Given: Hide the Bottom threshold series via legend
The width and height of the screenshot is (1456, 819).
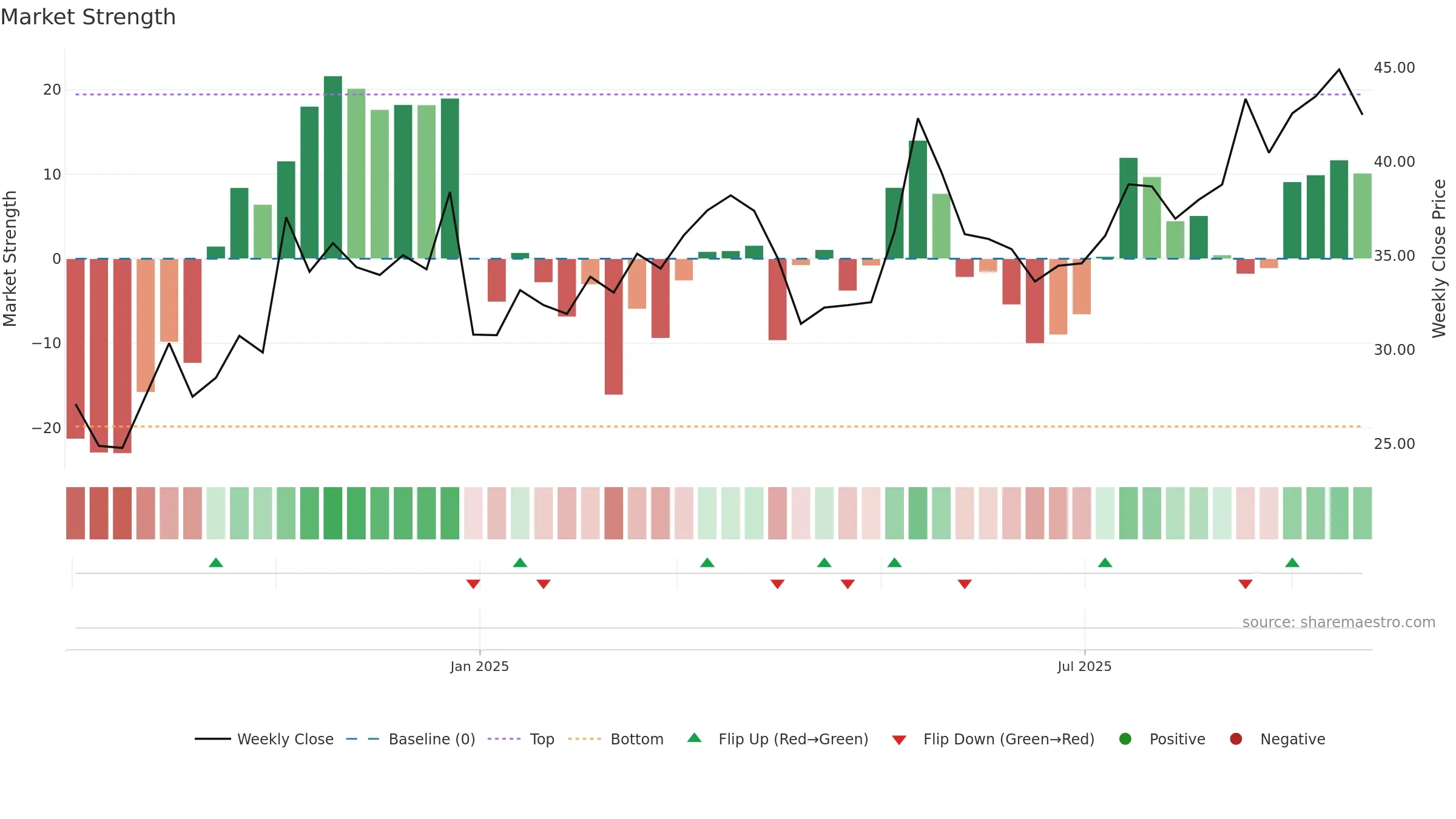Looking at the screenshot, I should click(x=616, y=739).
